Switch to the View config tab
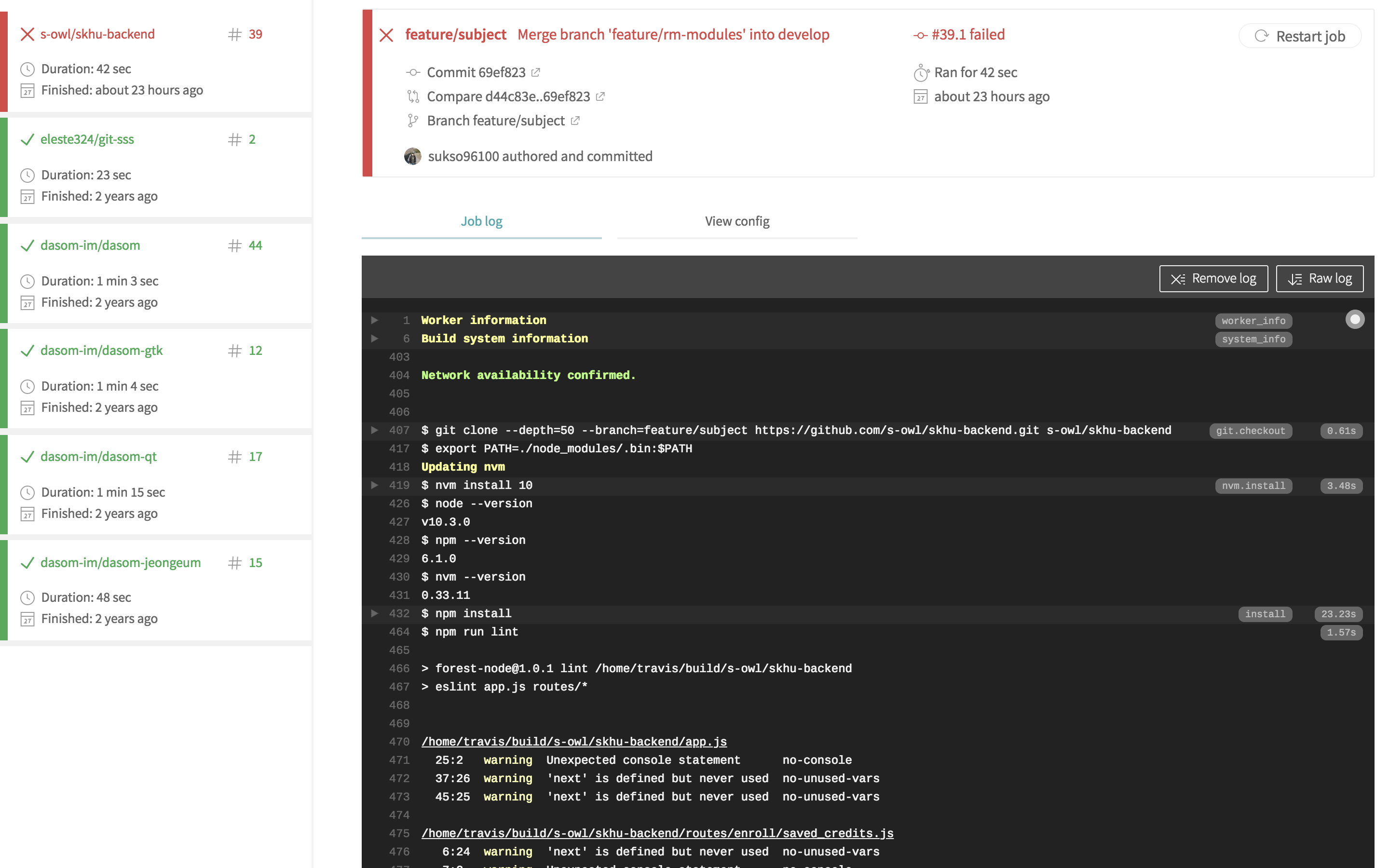1389x868 pixels. tap(736, 222)
